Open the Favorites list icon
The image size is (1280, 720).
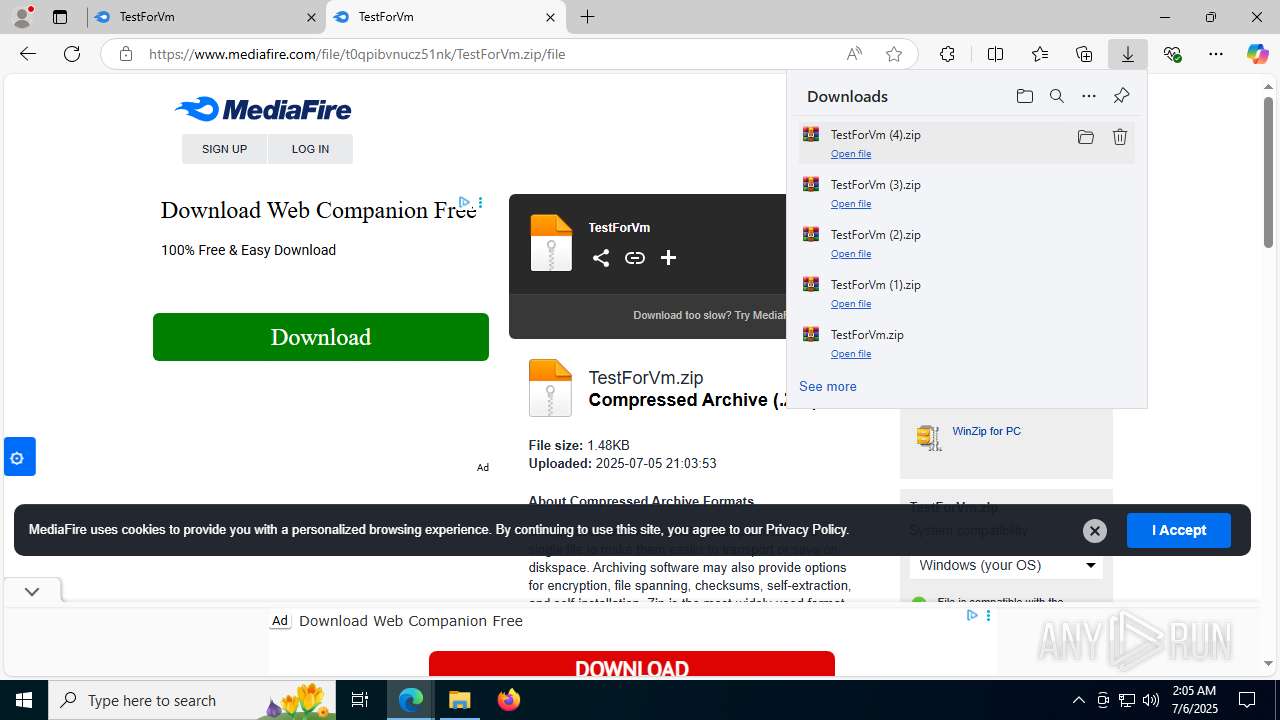(x=1040, y=54)
